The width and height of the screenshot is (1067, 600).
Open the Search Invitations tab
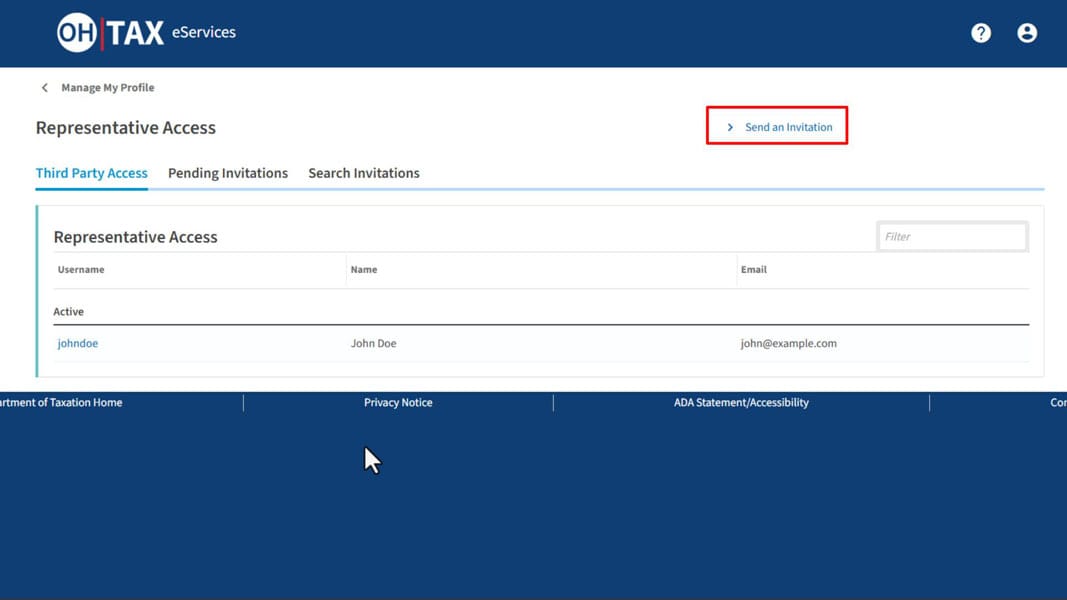364,173
